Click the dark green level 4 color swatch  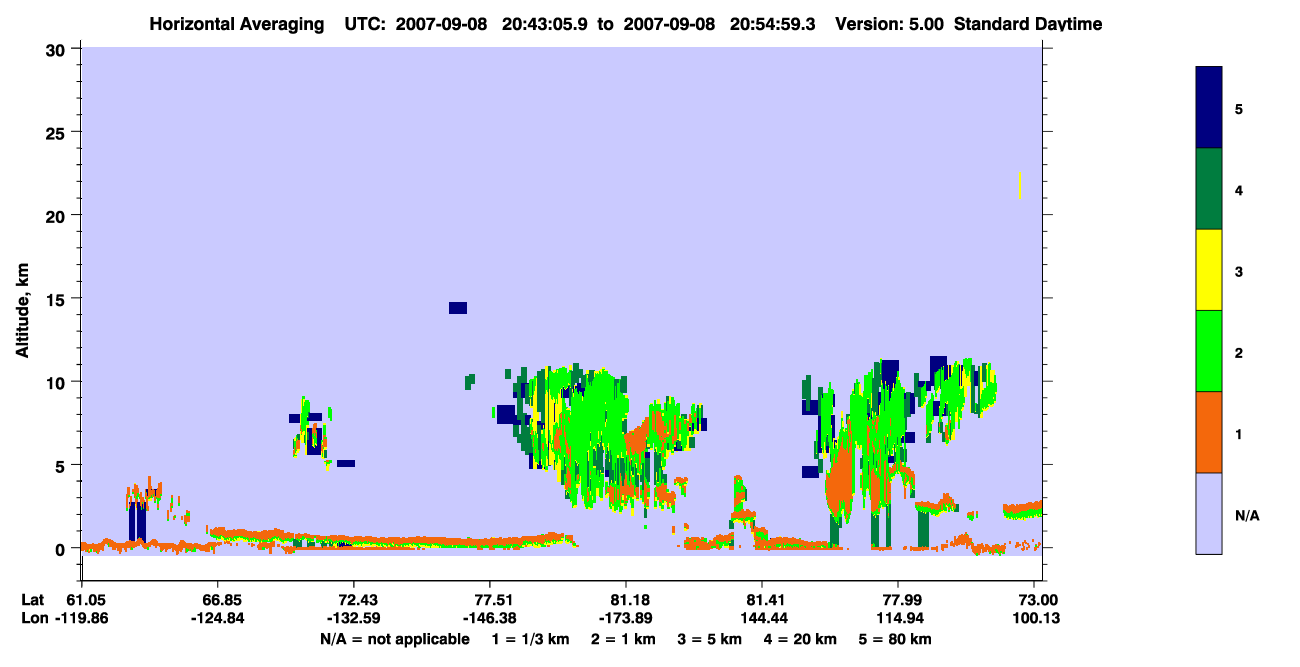tap(1209, 189)
